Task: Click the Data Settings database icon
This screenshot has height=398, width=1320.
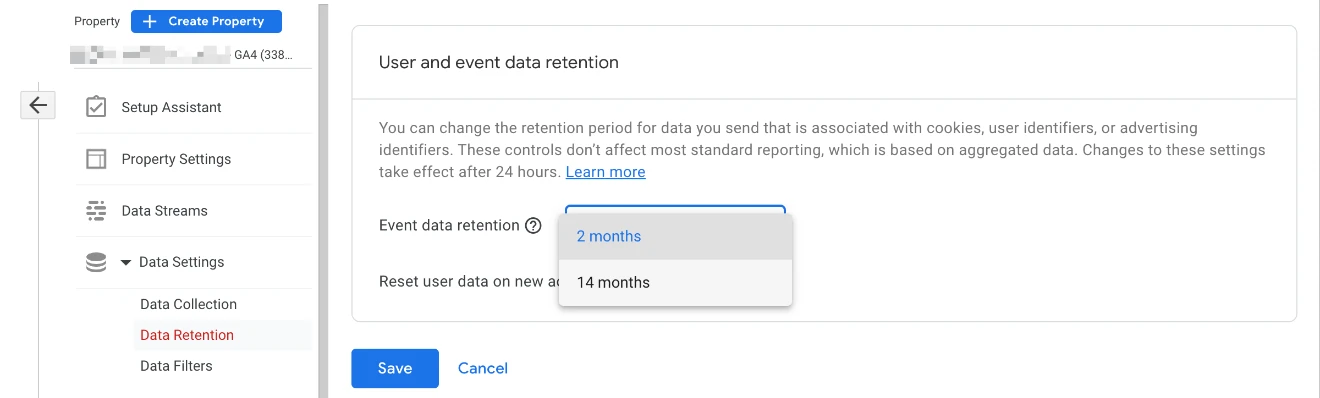Action: pos(96,262)
